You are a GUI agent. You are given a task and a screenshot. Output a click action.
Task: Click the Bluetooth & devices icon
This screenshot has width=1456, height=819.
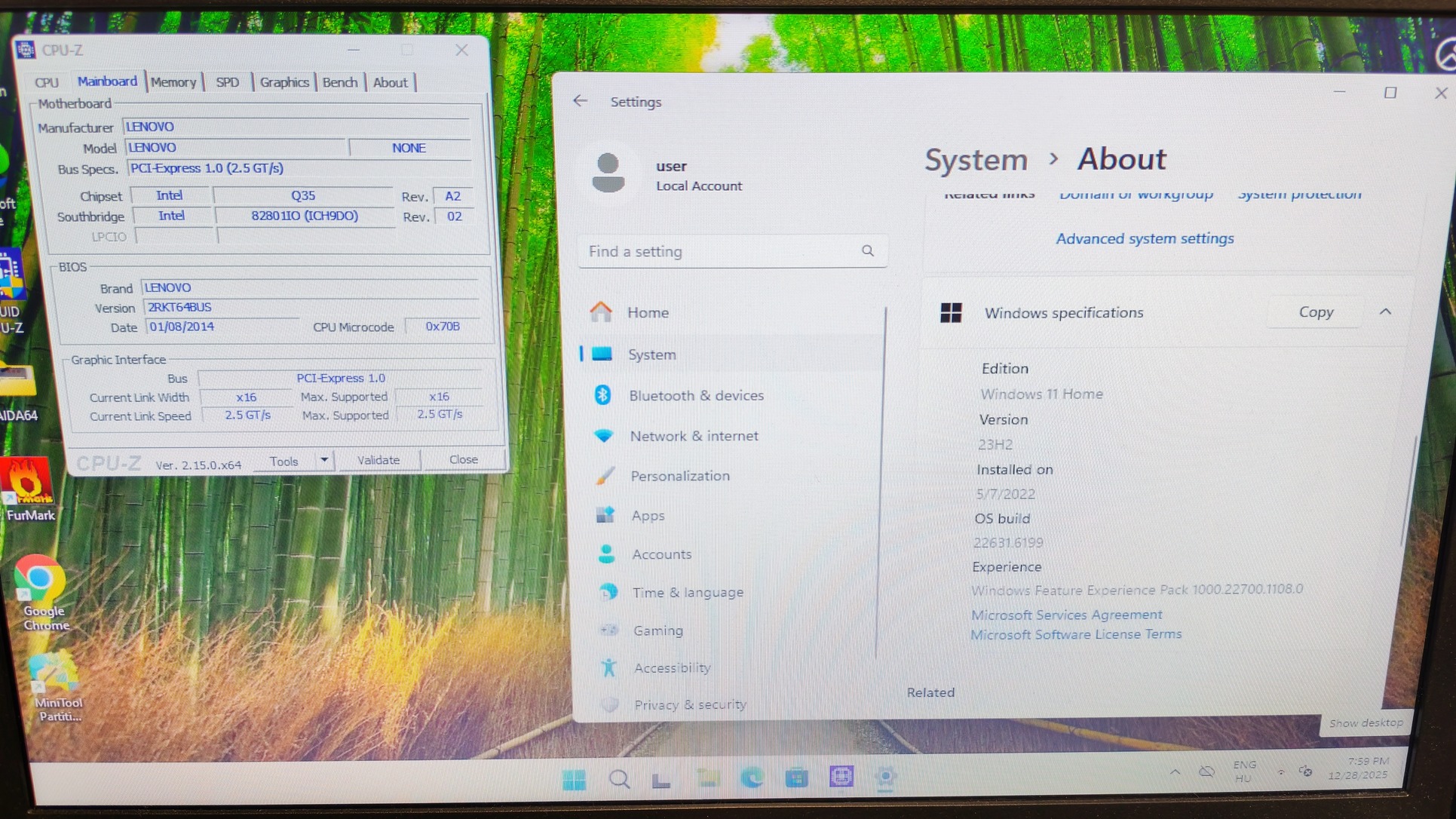(x=602, y=394)
